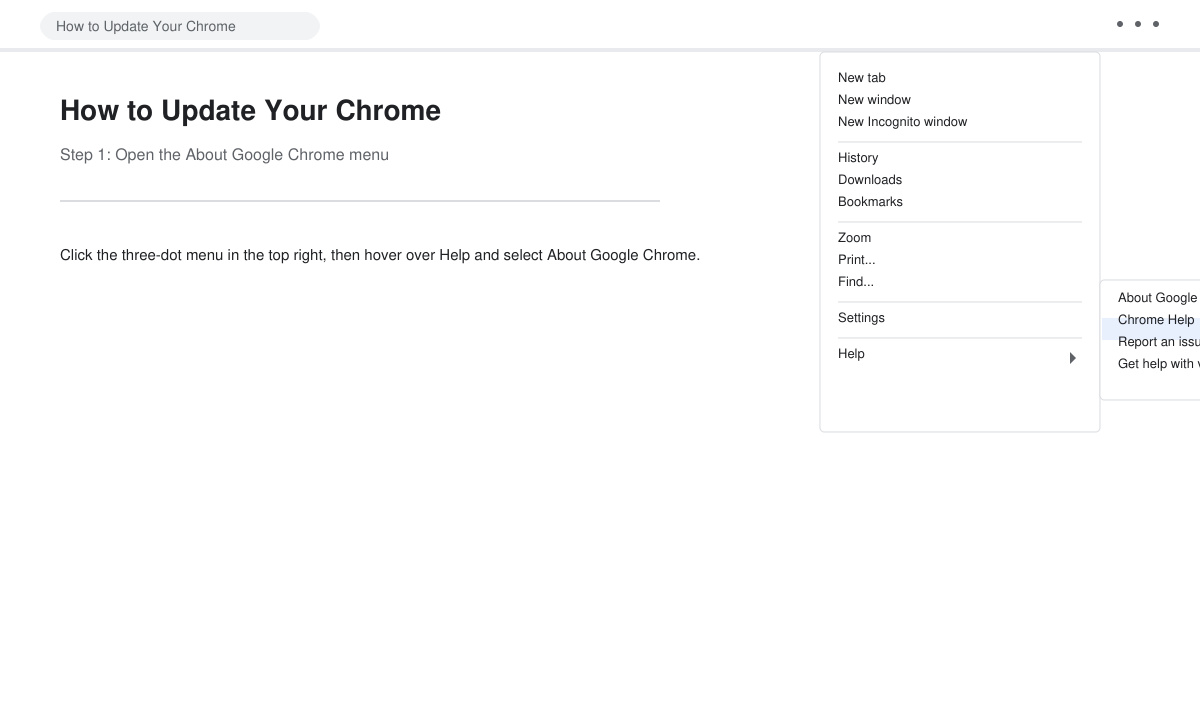Click the Step 1 subtitle text

(224, 155)
